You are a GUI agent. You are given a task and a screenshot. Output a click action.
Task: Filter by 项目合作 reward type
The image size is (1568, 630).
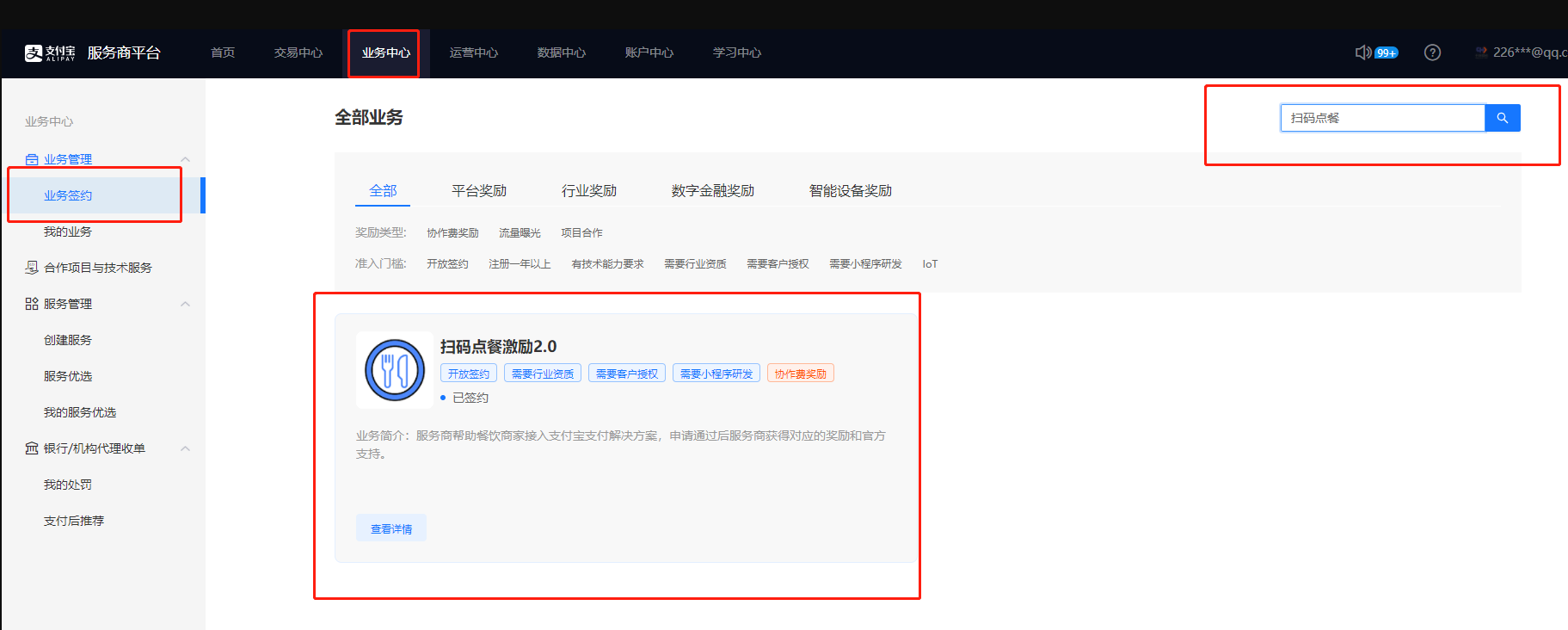pos(581,233)
